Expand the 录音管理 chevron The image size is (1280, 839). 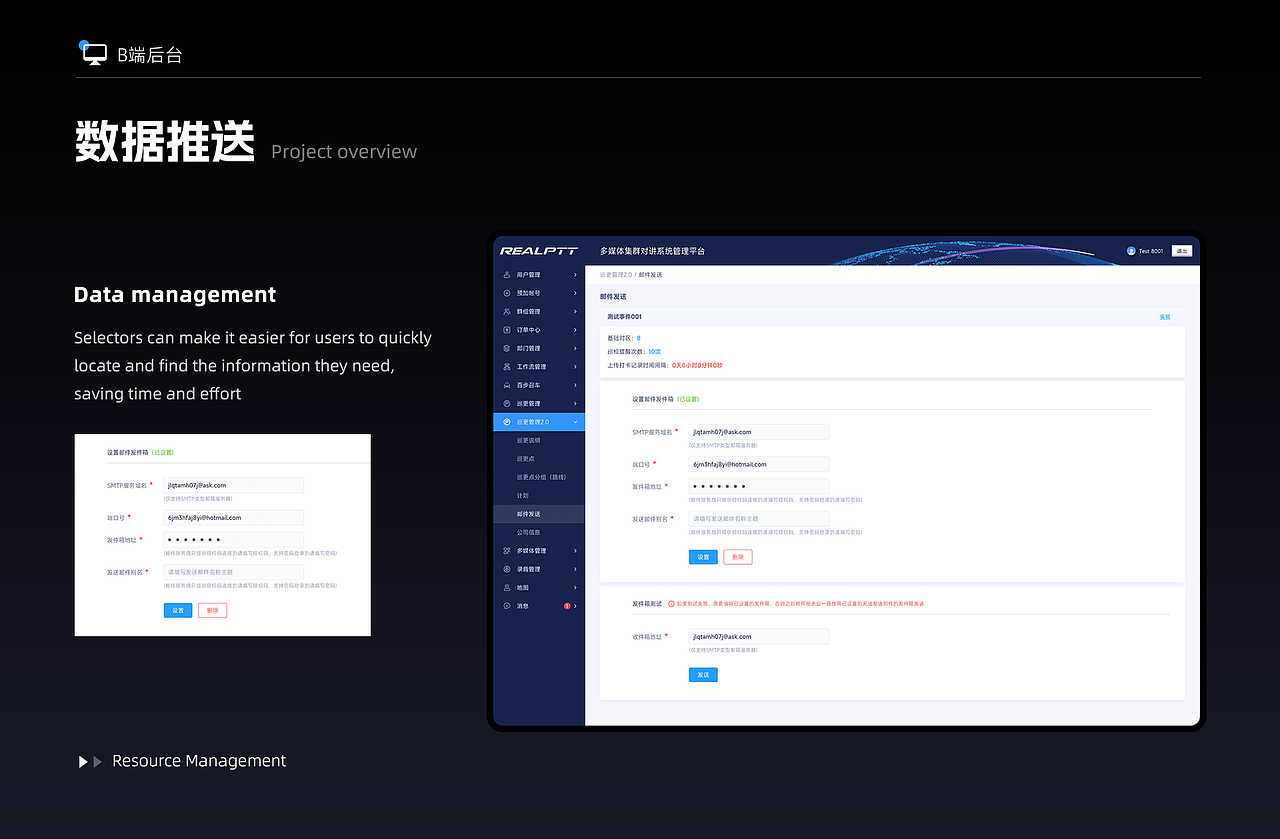point(575,569)
